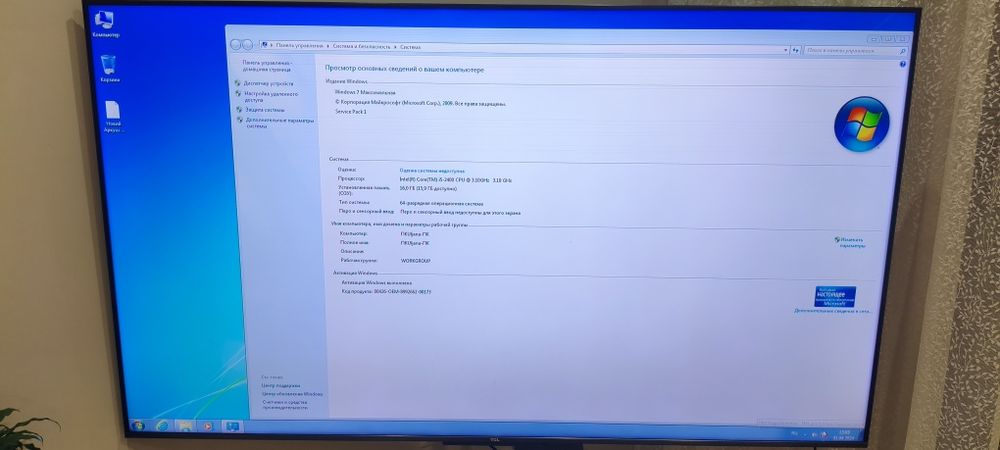Maximize the System window

(x=888, y=39)
